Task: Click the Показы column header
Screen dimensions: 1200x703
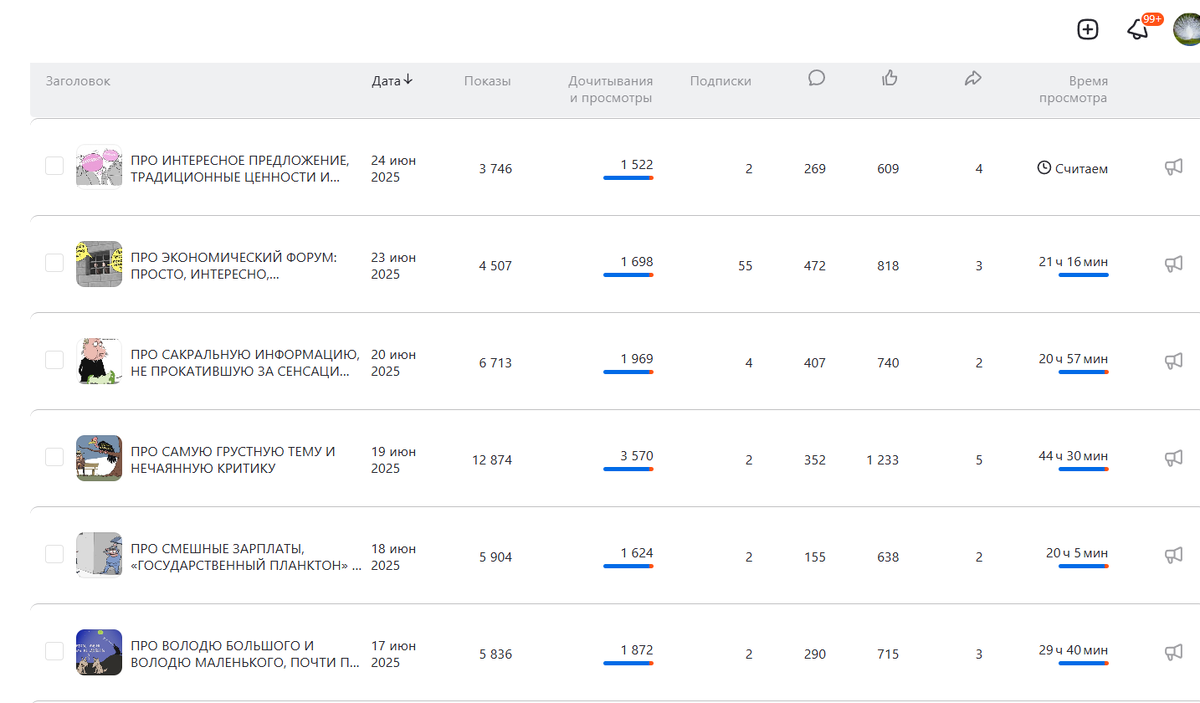Action: click(x=487, y=81)
